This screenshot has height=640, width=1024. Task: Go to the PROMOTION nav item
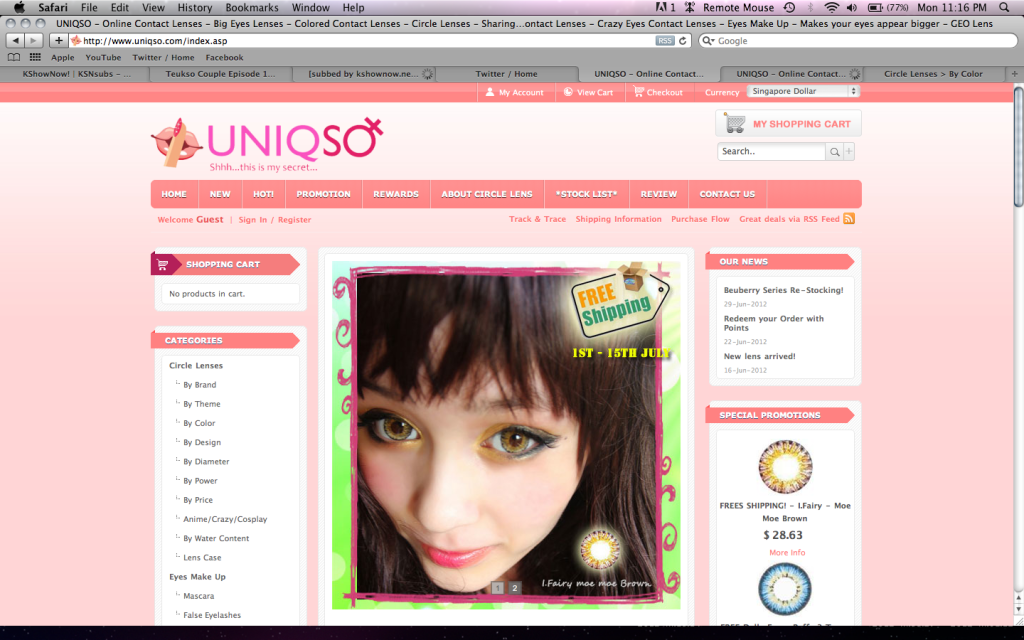point(323,194)
